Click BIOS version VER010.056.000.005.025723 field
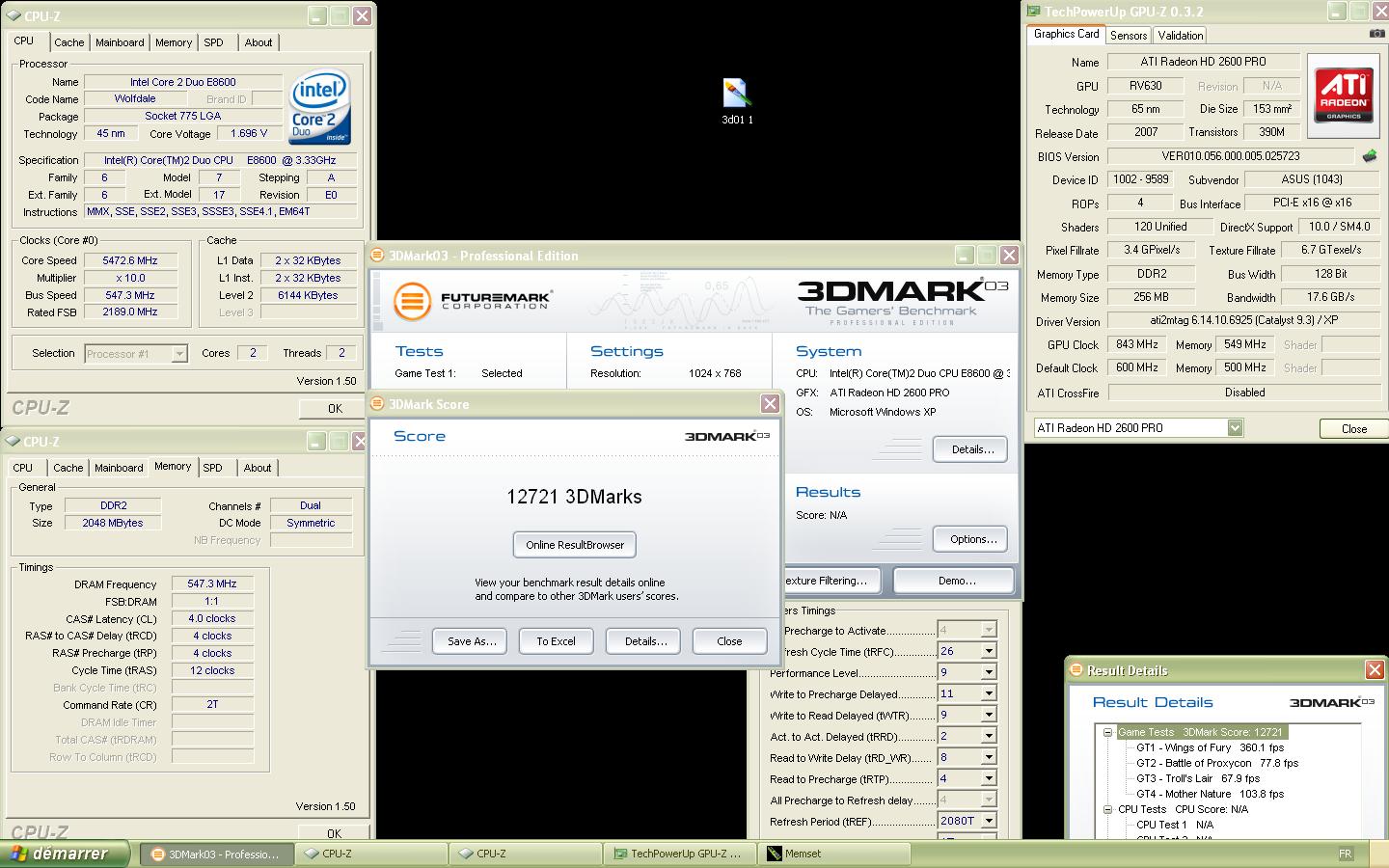Image resolution: width=1389 pixels, height=868 pixels. 1230,156
